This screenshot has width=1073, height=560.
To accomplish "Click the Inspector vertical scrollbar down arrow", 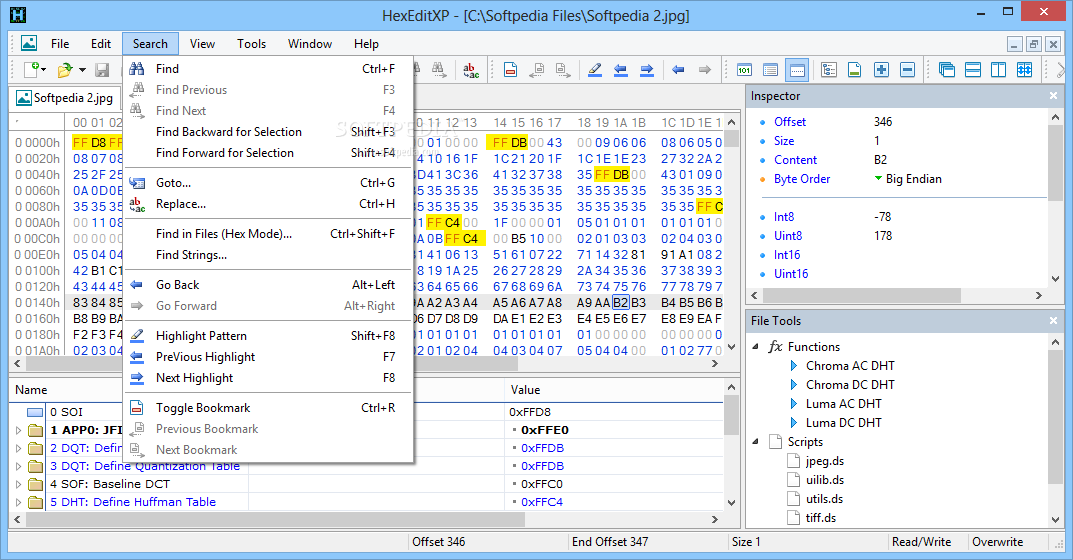I will pyautogui.click(x=1055, y=279).
